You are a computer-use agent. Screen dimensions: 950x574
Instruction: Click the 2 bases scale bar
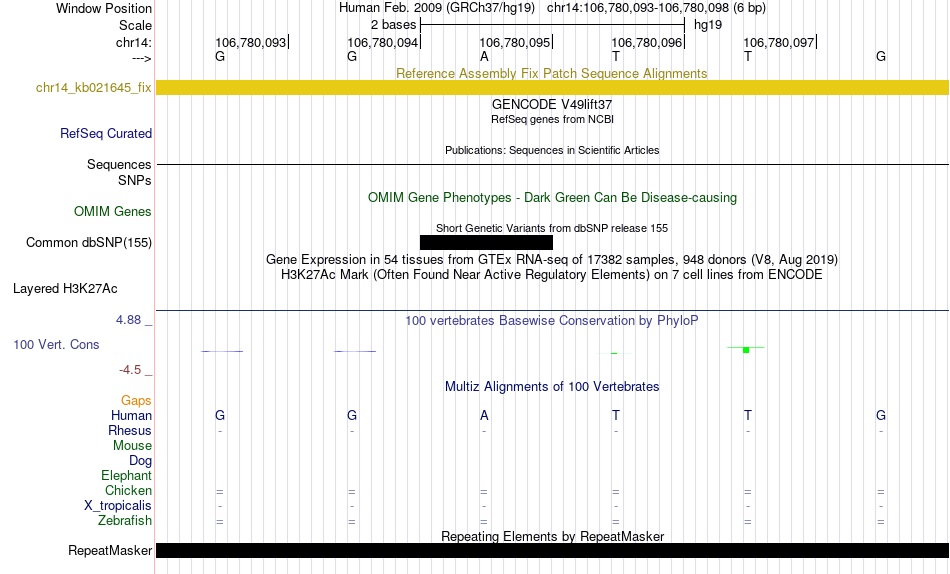tap(552, 25)
